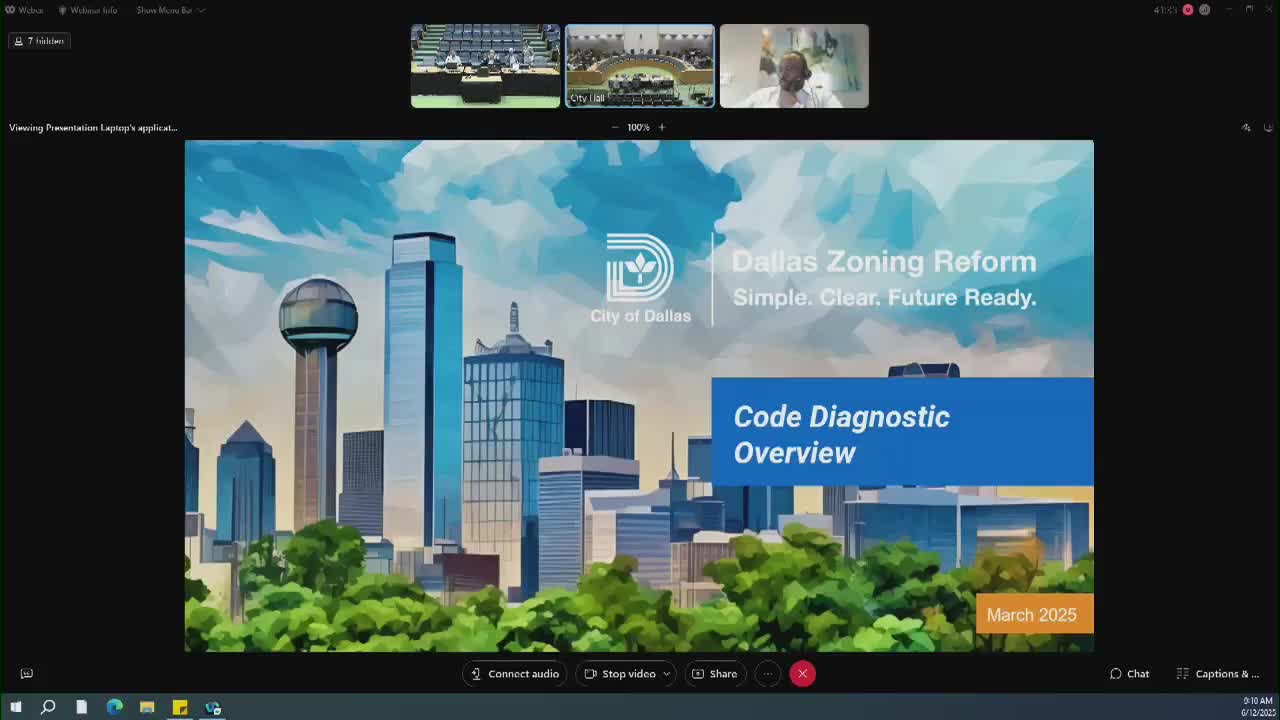Select the front desk video thumbnail
The height and width of the screenshot is (720, 1280).
point(485,66)
